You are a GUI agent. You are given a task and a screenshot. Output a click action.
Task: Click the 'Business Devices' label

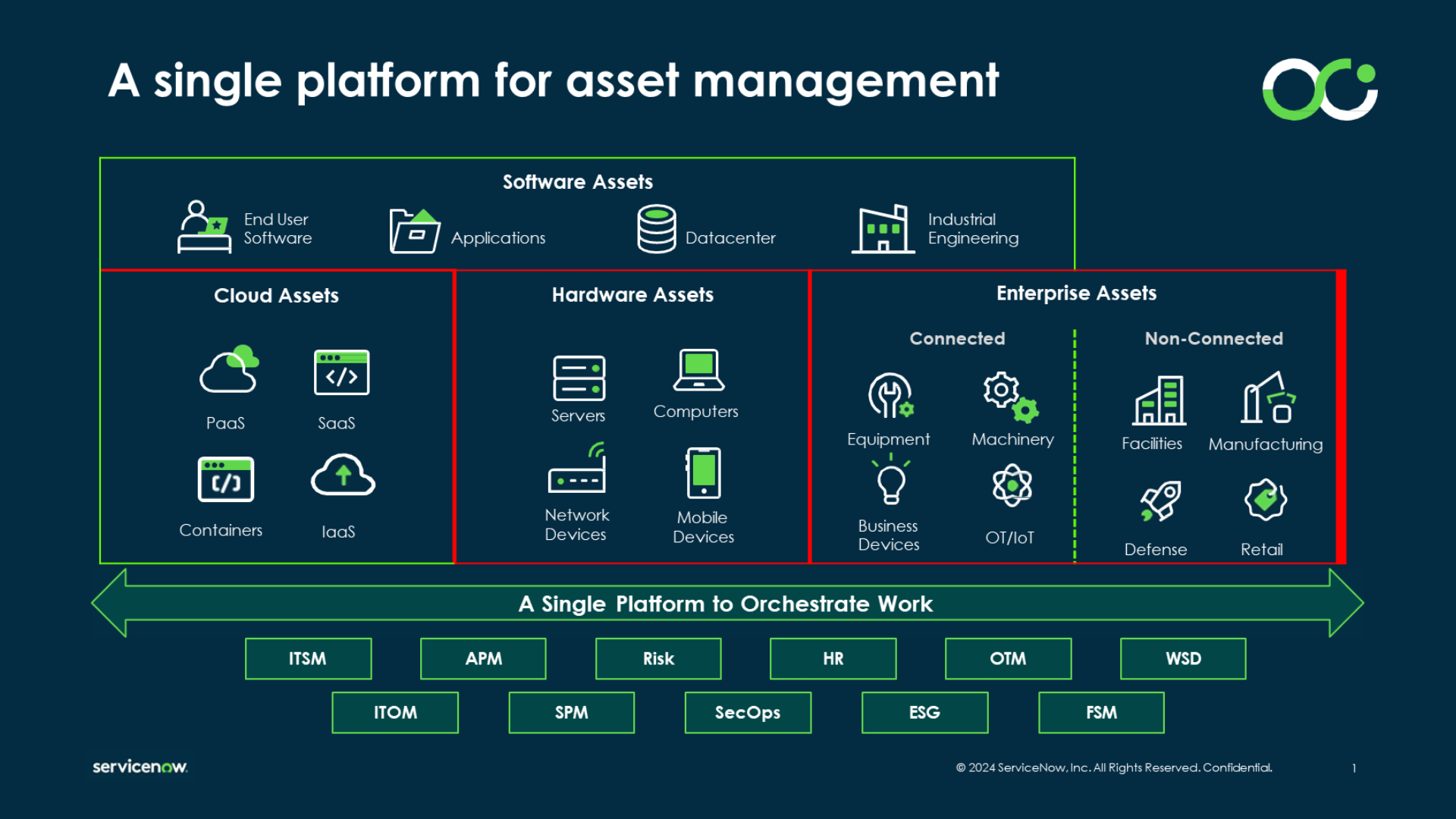coord(889,535)
